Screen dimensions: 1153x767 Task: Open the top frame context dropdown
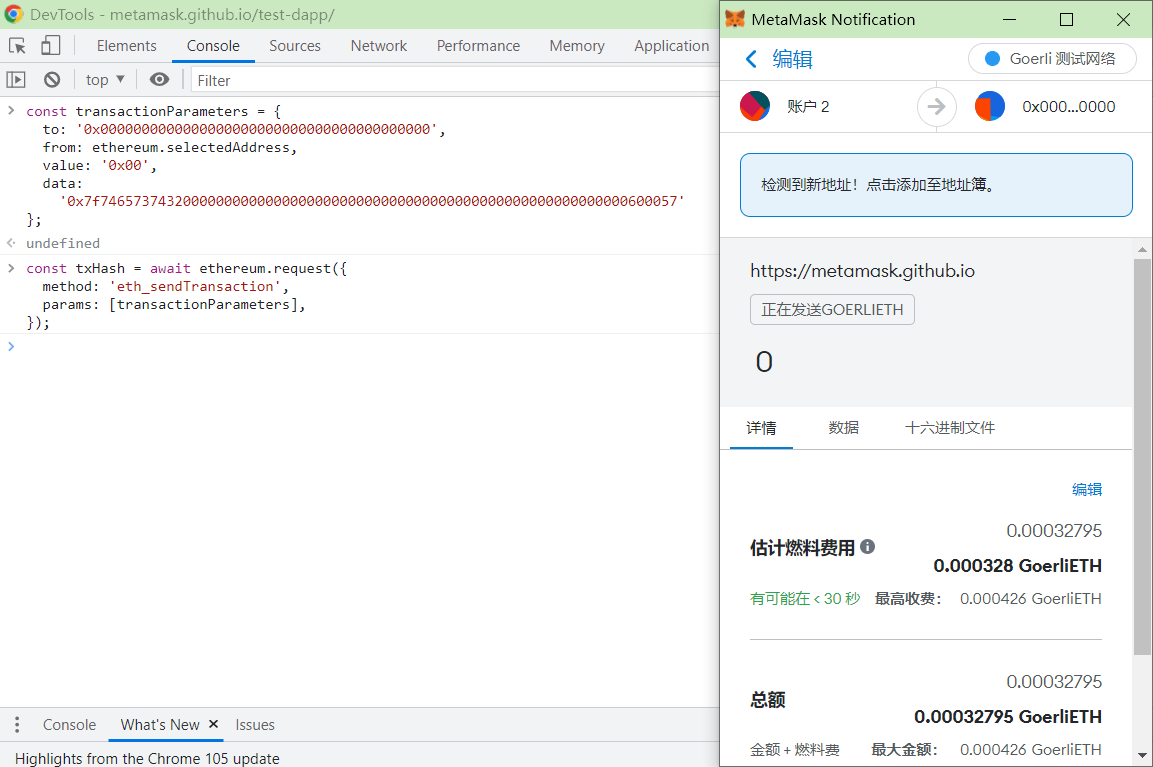point(104,79)
